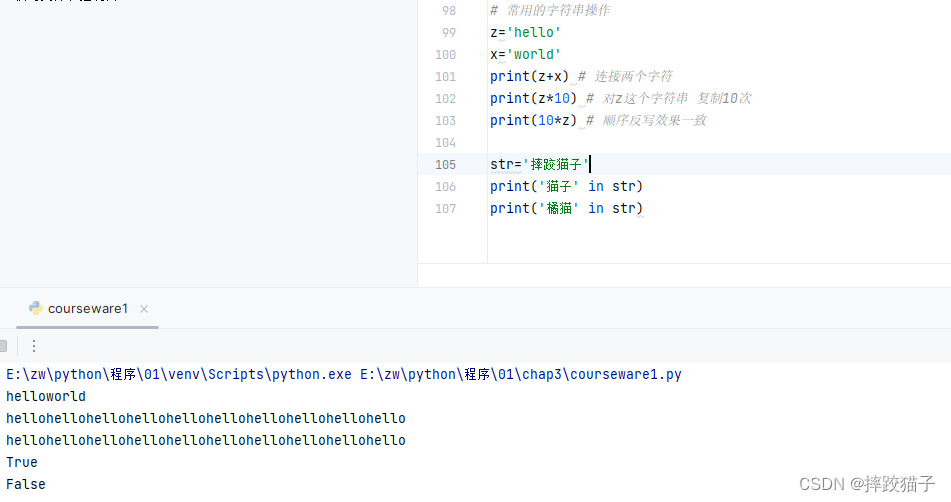951x502 pixels.
Task: Click the comment 常用的字符串操作
Action: (550, 10)
